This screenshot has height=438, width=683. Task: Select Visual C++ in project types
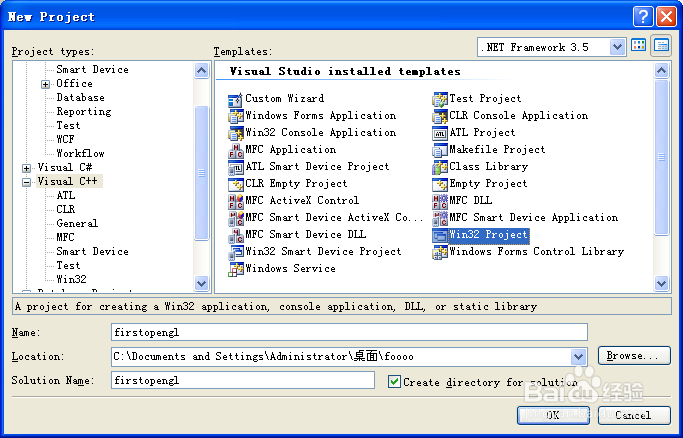pyautogui.click(x=68, y=181)
